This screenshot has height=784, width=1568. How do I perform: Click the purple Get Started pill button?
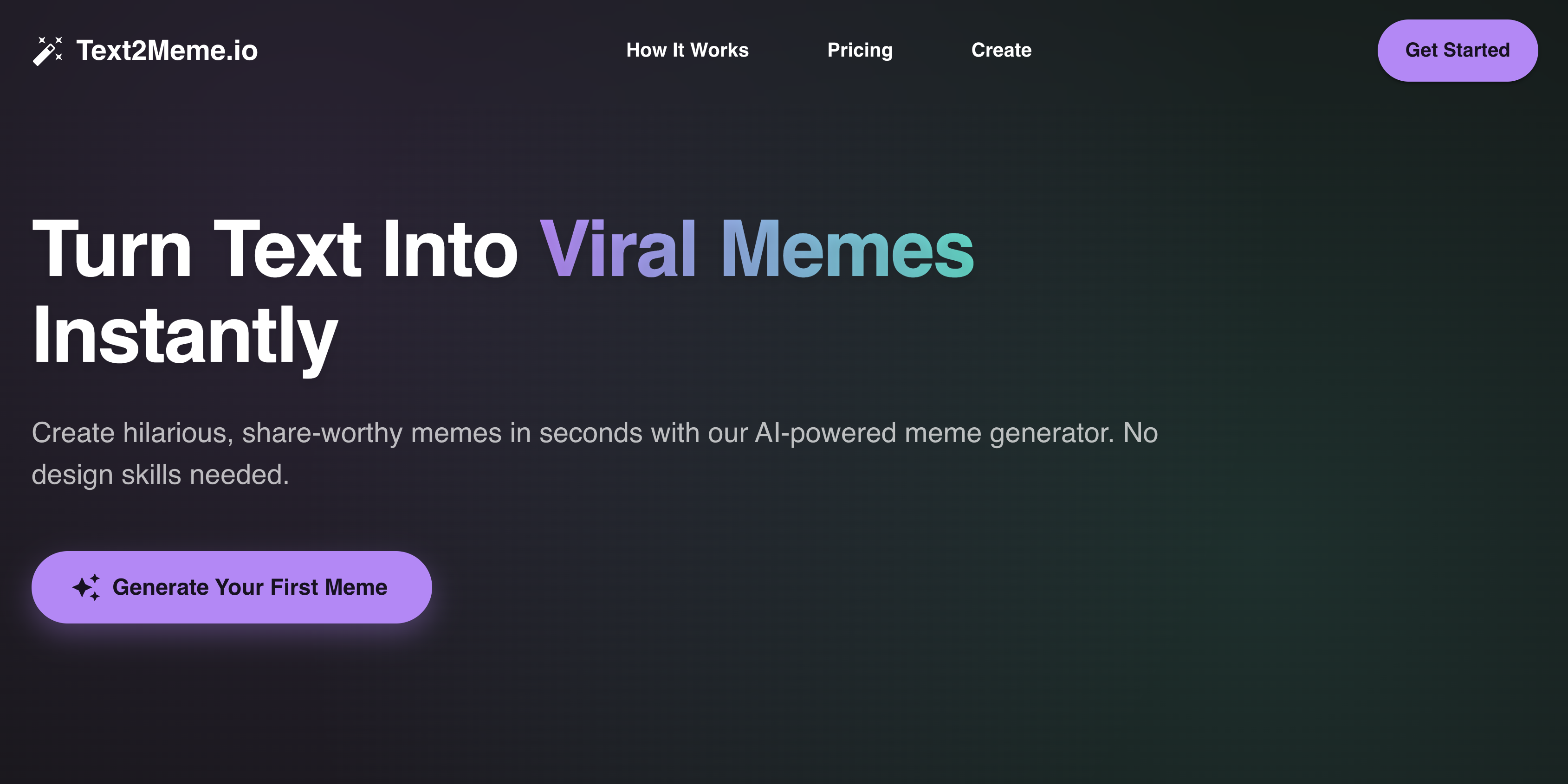(x=1457, y=51)
